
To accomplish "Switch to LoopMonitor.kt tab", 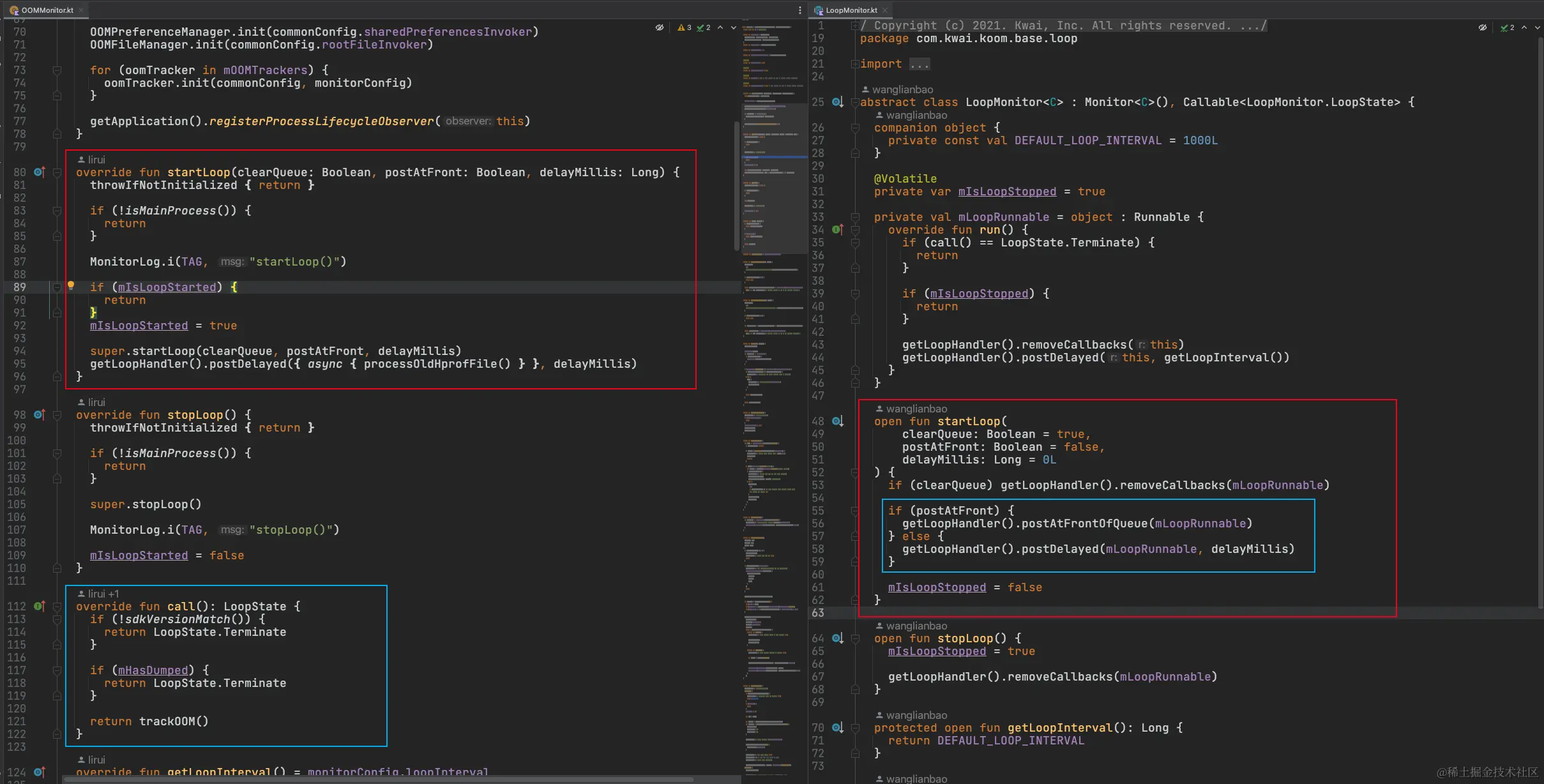I will point(851,10).
